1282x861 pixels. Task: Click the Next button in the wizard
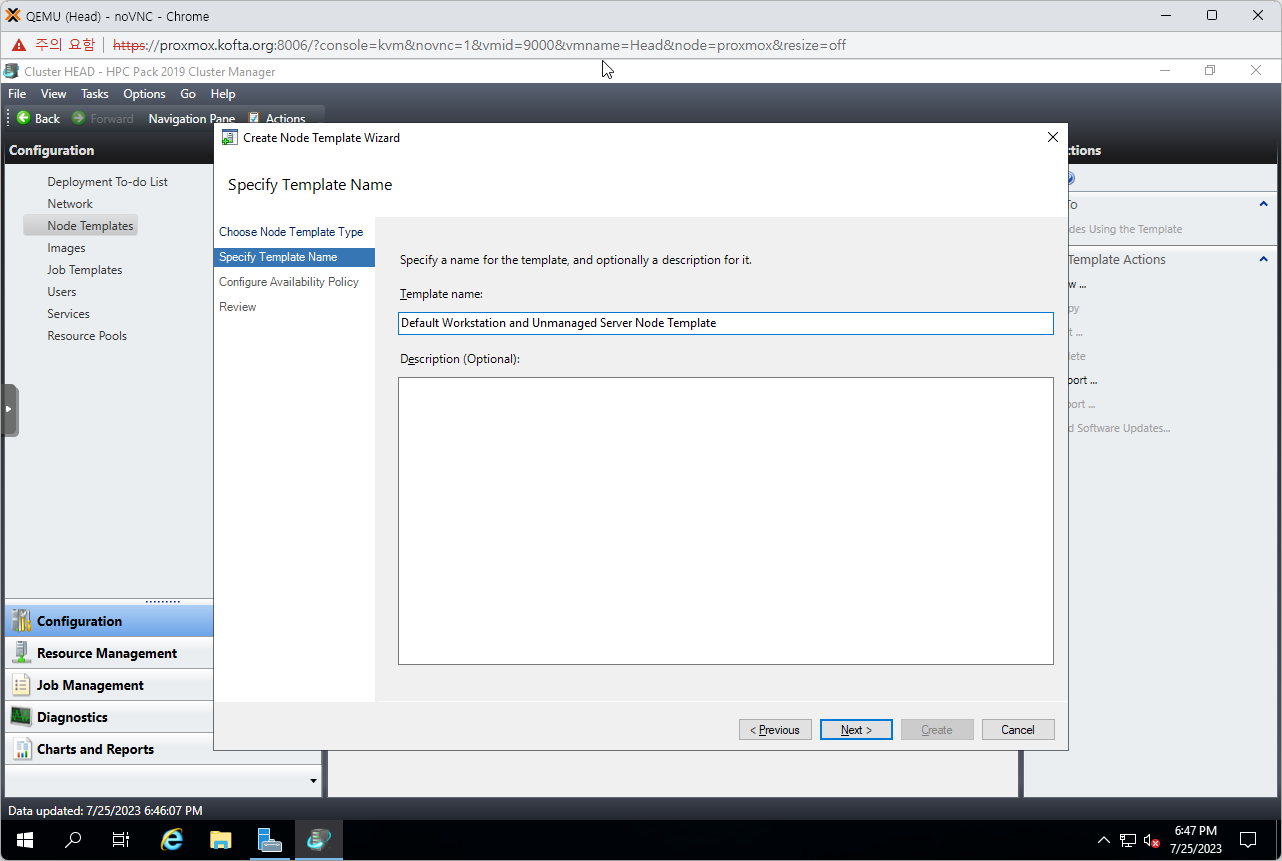[856, 730]
